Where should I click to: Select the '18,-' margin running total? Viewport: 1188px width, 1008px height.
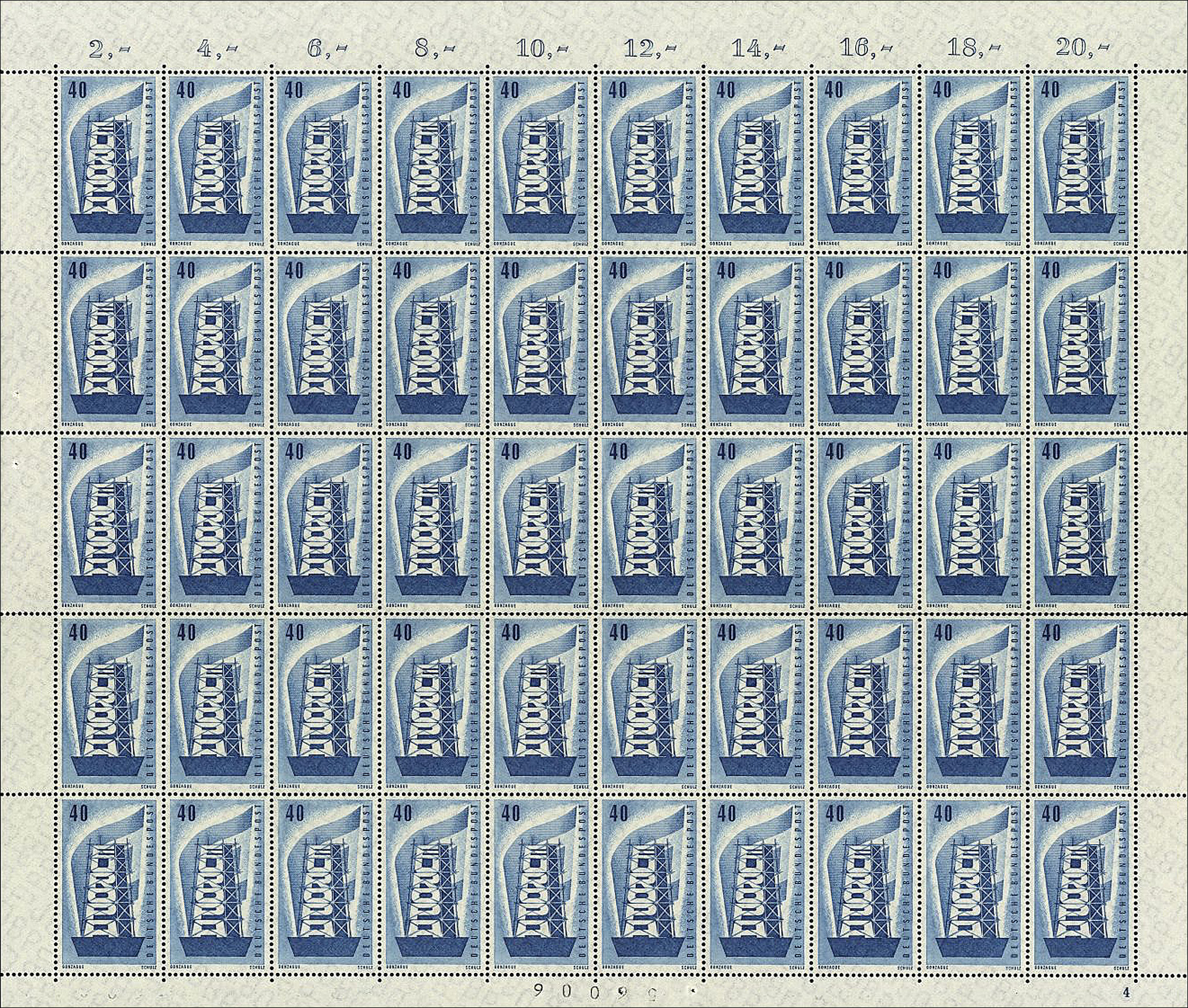(x=974, y=49)
